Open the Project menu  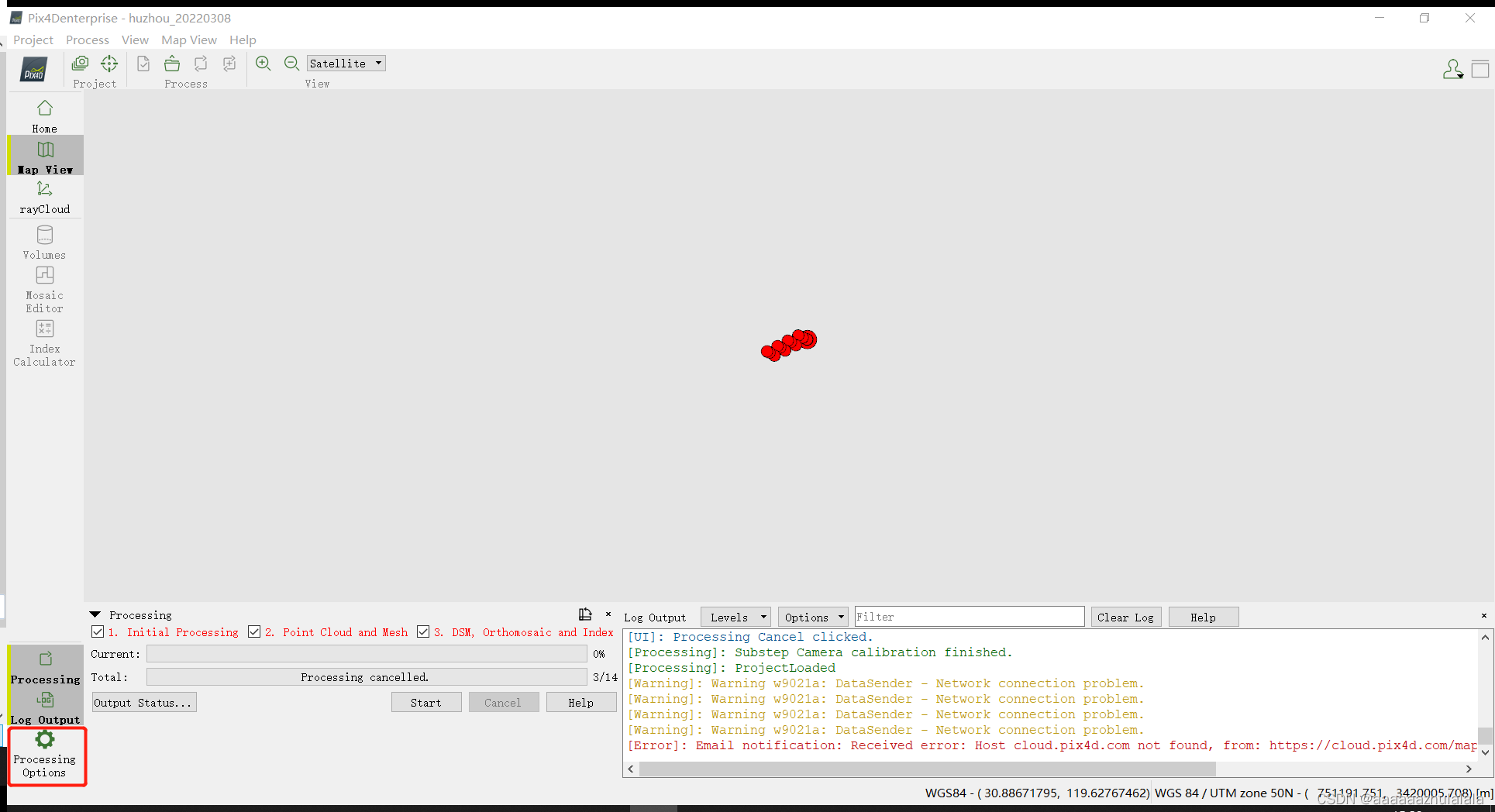(33, 40)
